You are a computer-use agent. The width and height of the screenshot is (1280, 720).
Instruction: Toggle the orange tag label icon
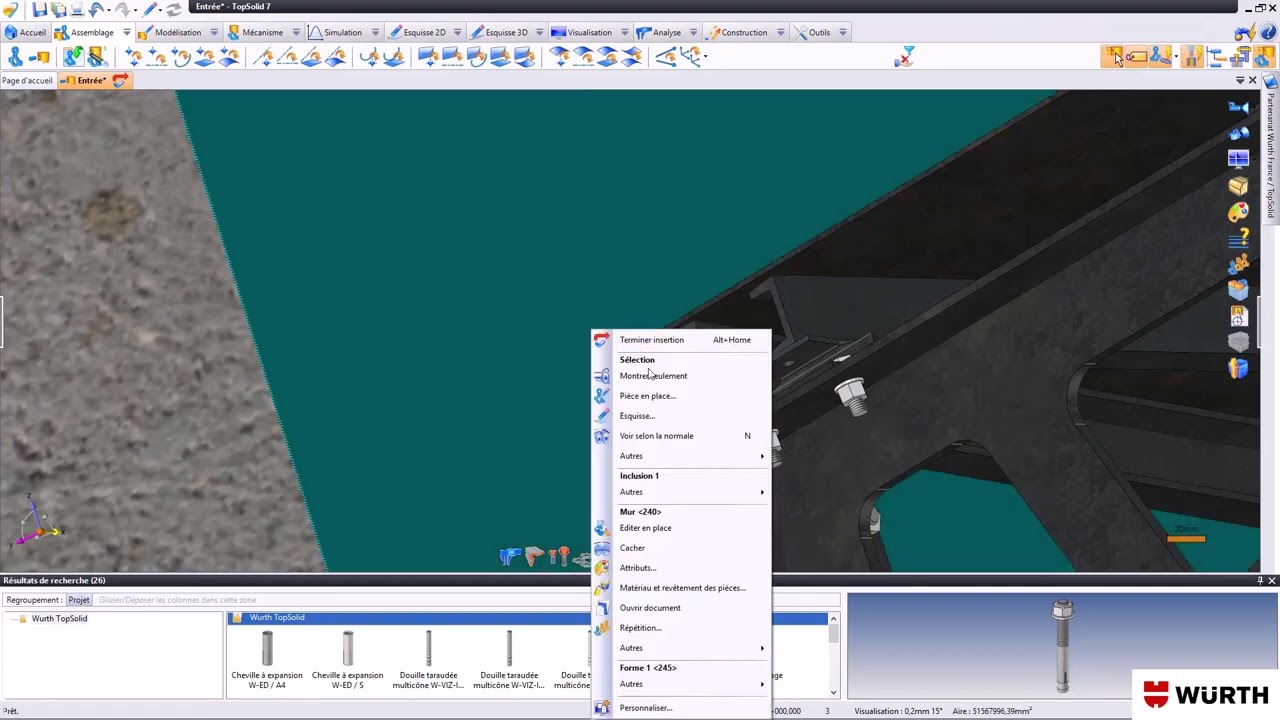pos(1137,57)
